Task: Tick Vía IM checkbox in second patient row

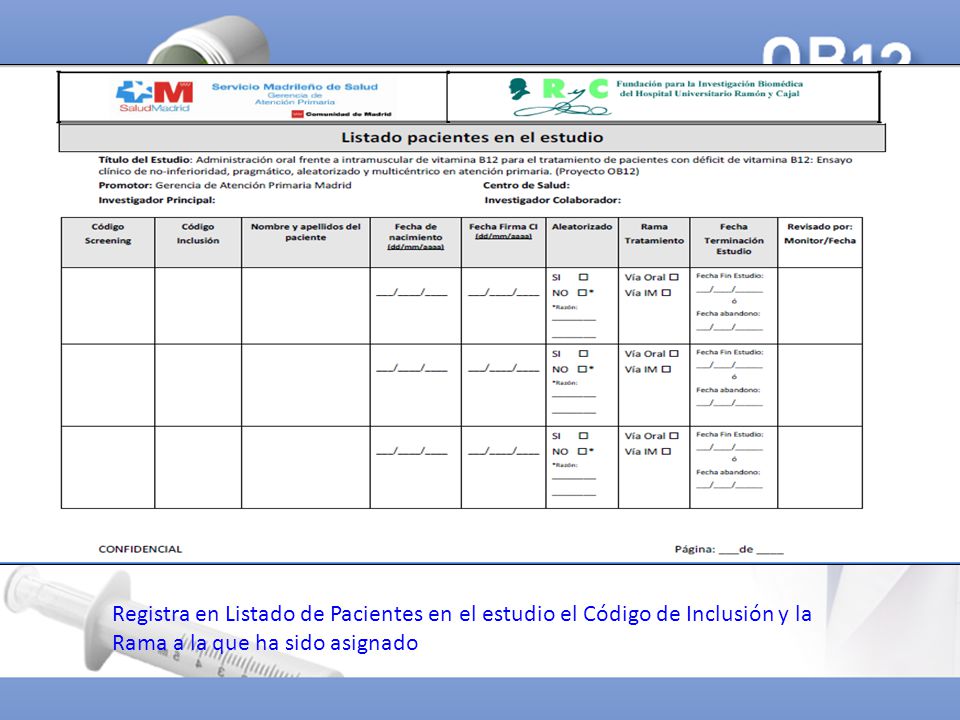Action: 666,369
